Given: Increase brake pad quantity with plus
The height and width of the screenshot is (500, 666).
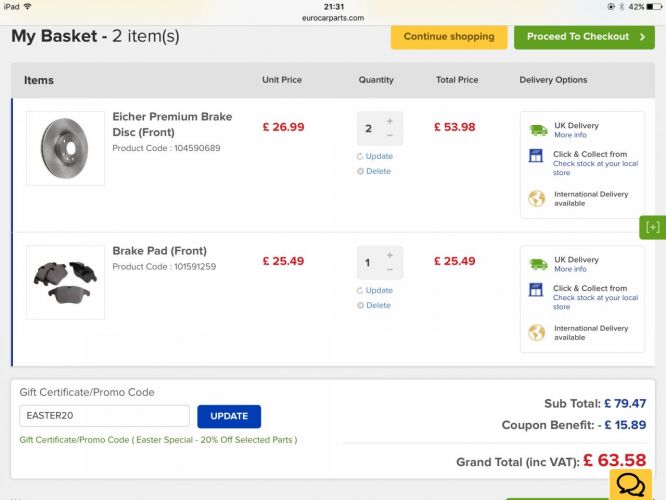Looking at the screenshot, I should (x=389, y=255).
